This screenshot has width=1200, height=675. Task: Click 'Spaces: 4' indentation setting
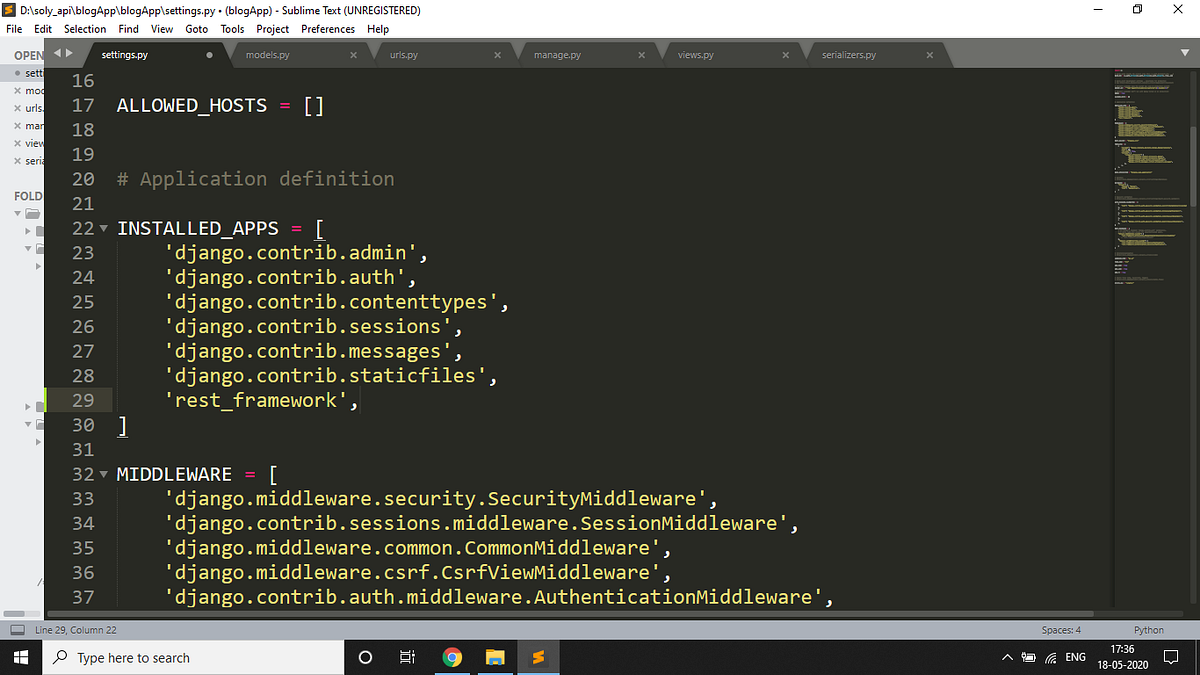pyautogui.click(x=1060, y=630)
